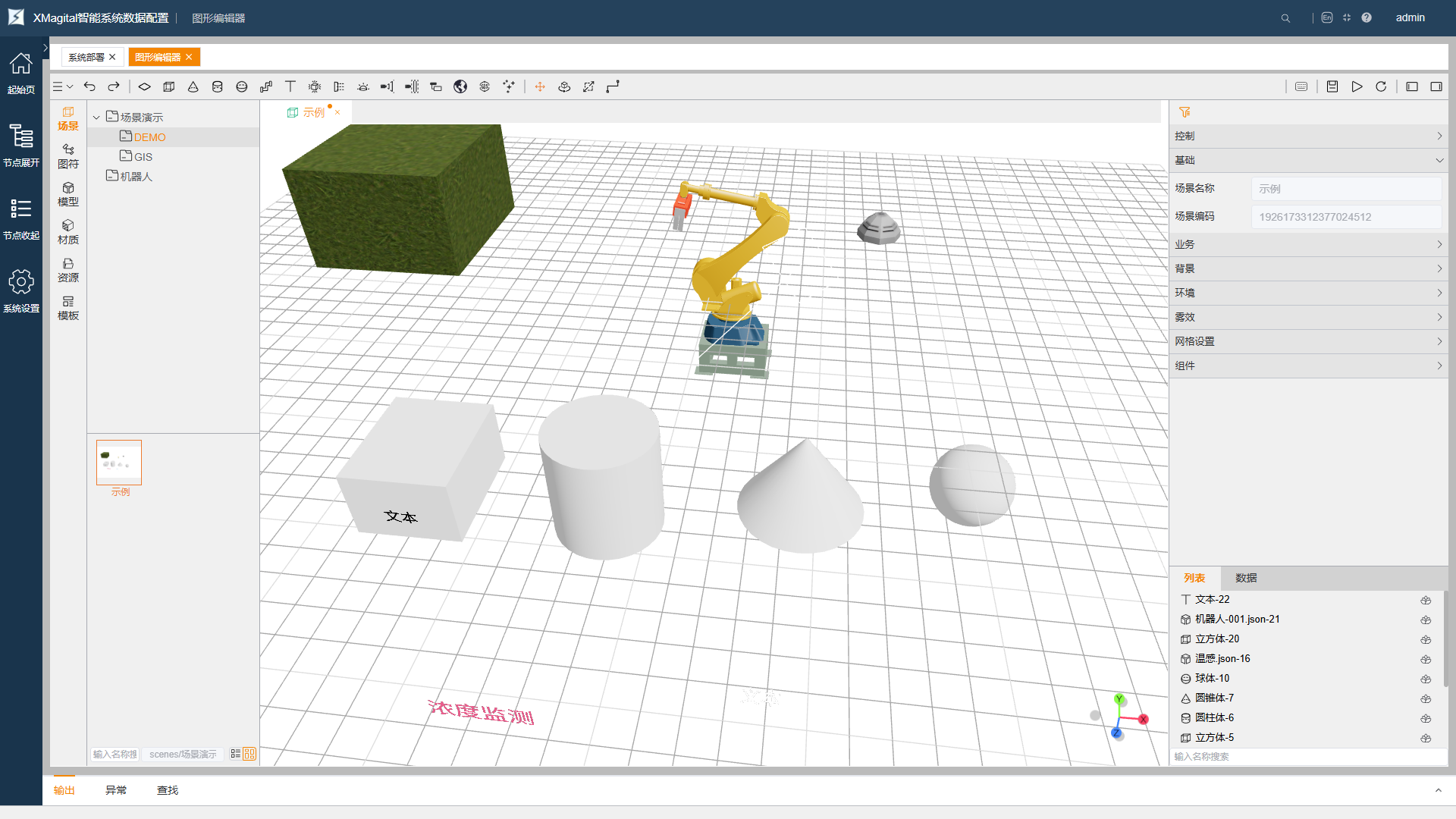Switch to the 数据 tab
The image size is (1456, 819).
click(1246, 578)
